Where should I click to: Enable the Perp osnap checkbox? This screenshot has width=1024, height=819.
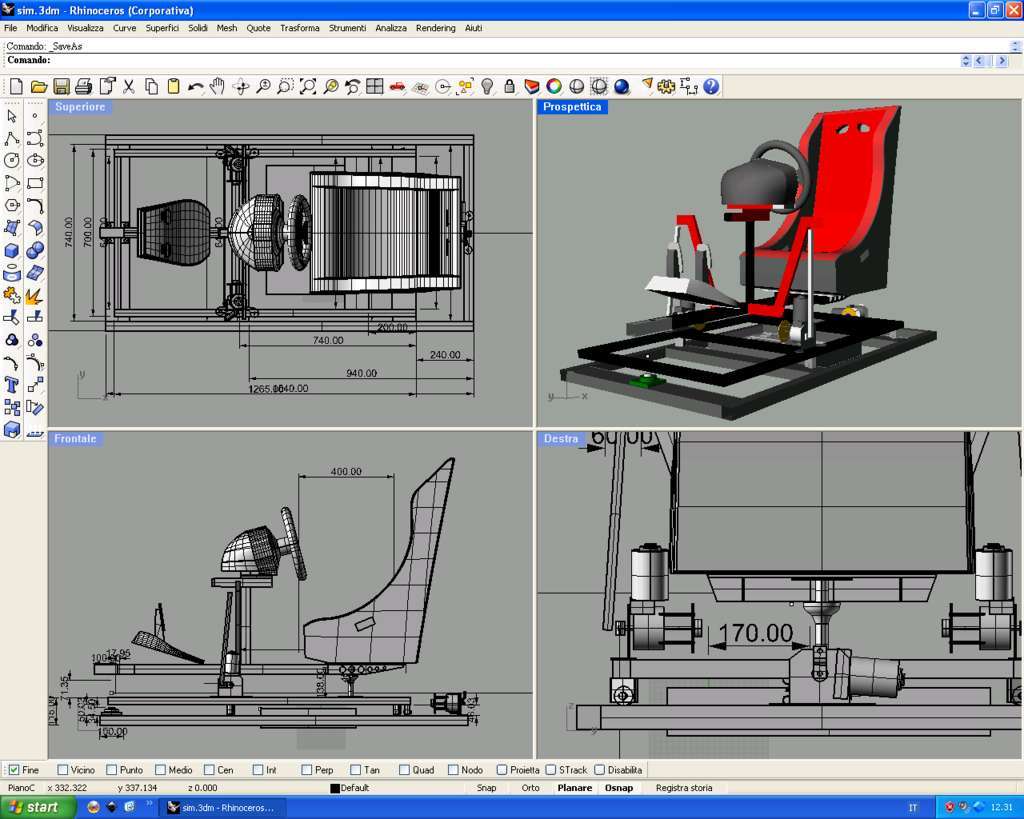coord(306,770)
